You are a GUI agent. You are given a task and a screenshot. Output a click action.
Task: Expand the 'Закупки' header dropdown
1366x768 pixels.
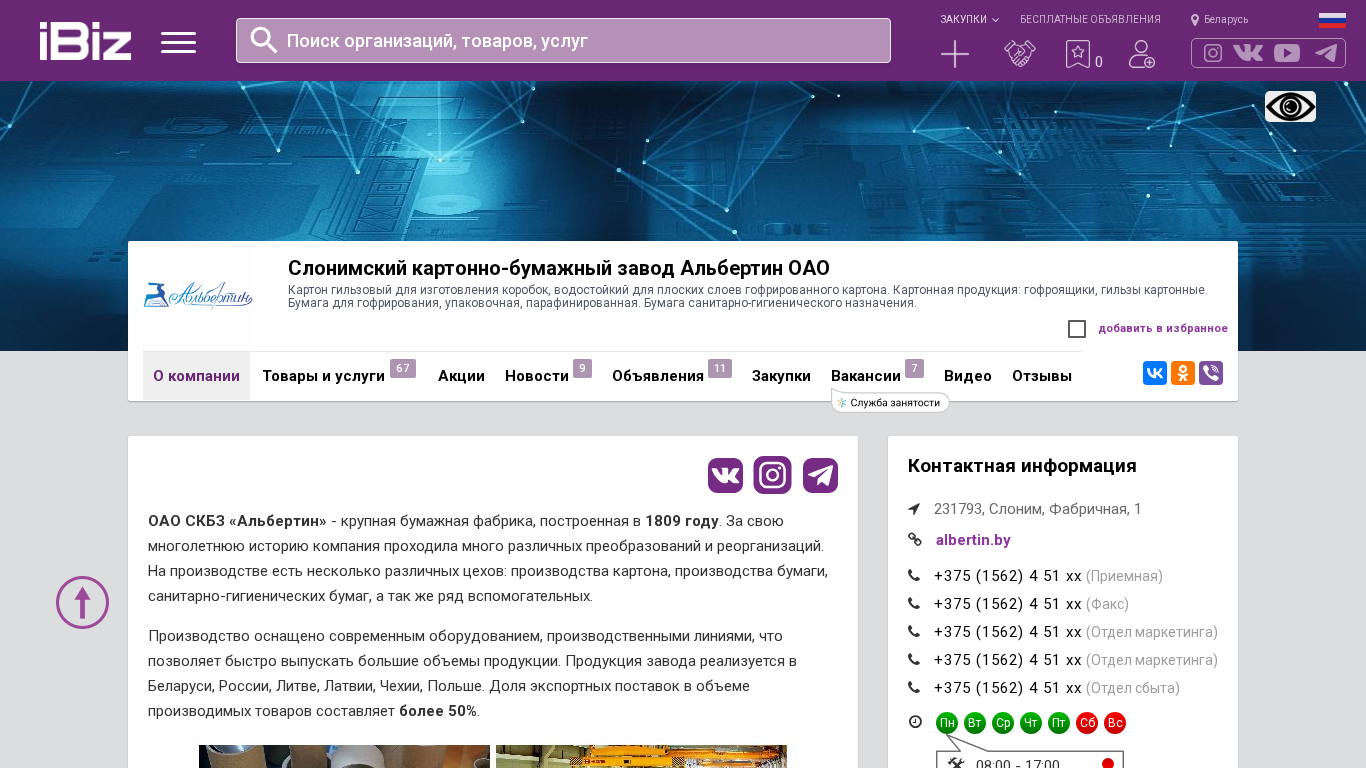tap(969, 20)
